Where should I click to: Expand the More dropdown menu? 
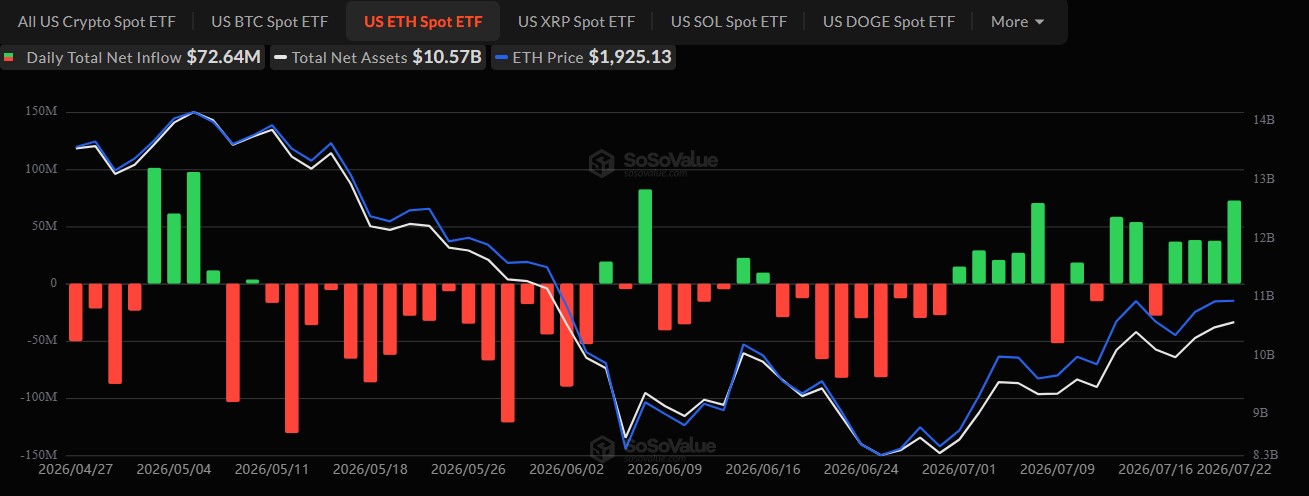(x=1017, y=21)
